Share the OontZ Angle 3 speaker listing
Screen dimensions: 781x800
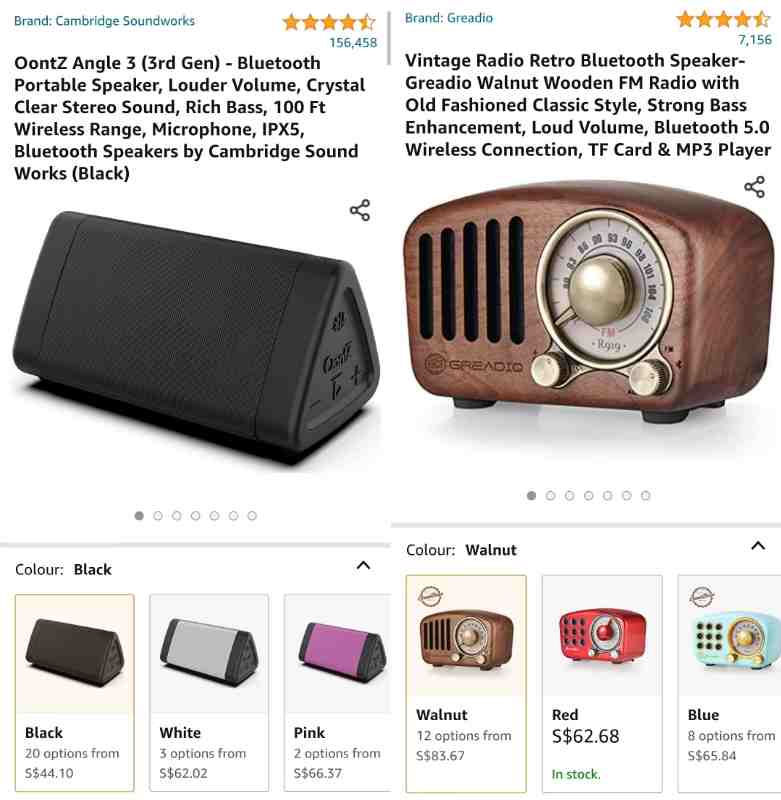(360, 210)
